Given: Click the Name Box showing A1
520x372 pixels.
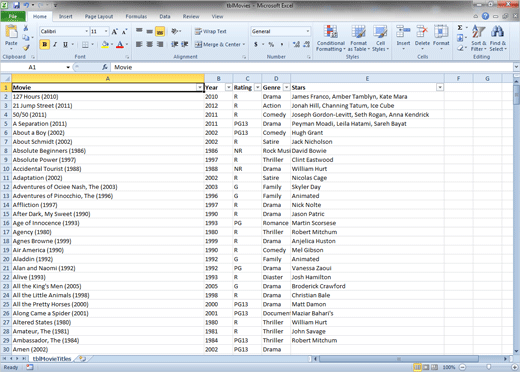Looking at the screenshot, I should [x=36, y=67].
